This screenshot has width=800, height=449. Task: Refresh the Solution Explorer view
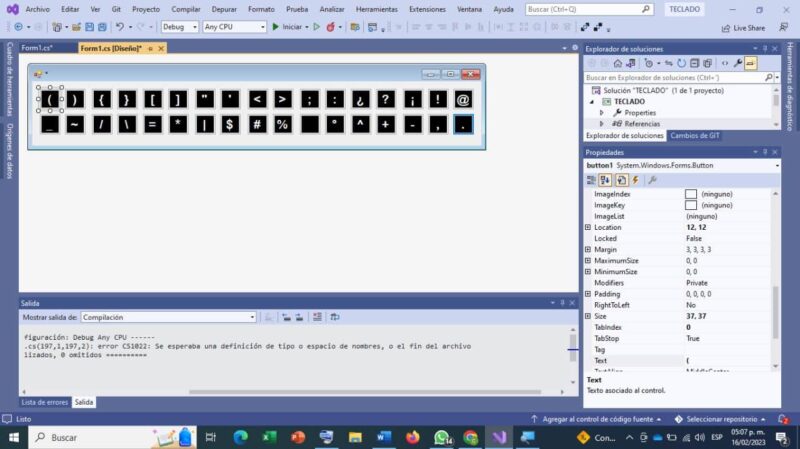[681, 62]
